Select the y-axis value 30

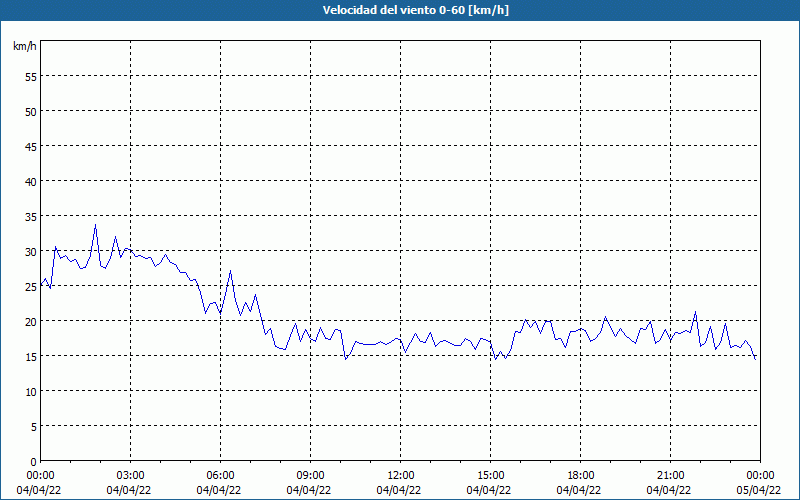[31, 252]
